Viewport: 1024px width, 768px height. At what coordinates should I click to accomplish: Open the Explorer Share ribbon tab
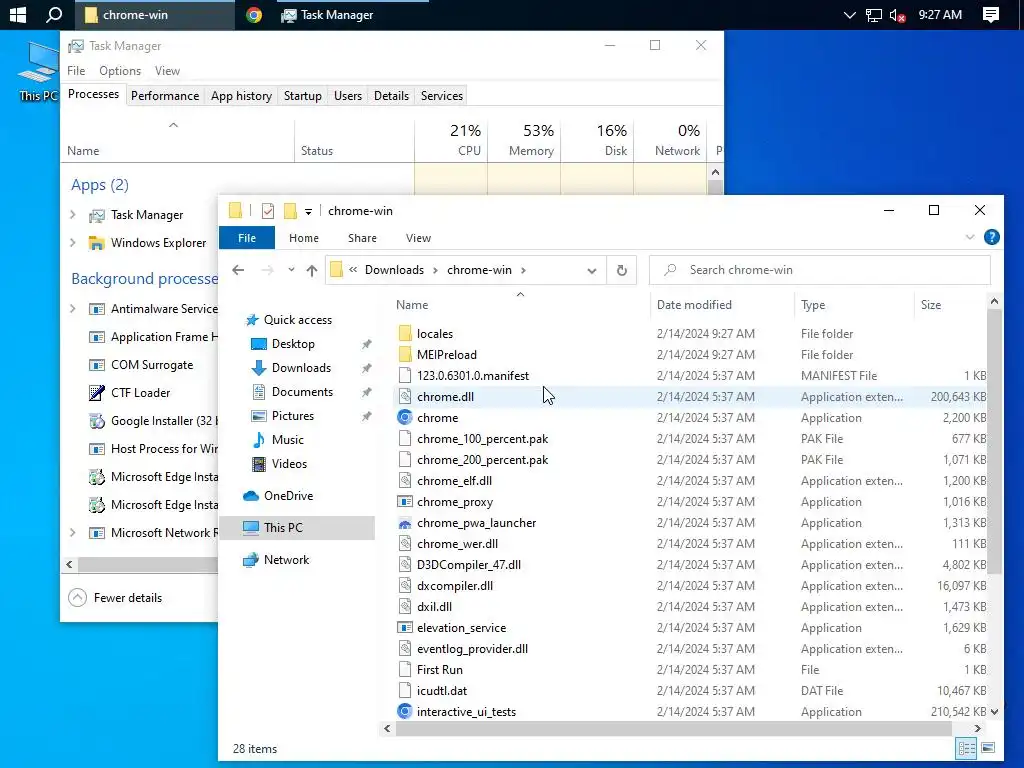point(362,238)
